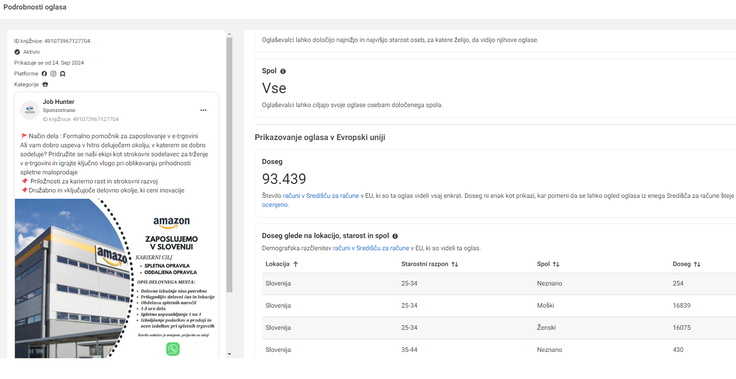Click the Kategorije briefcase icon
Image resolution: width=736 pixels, height=379 pixels.
(x=45, y=85)
